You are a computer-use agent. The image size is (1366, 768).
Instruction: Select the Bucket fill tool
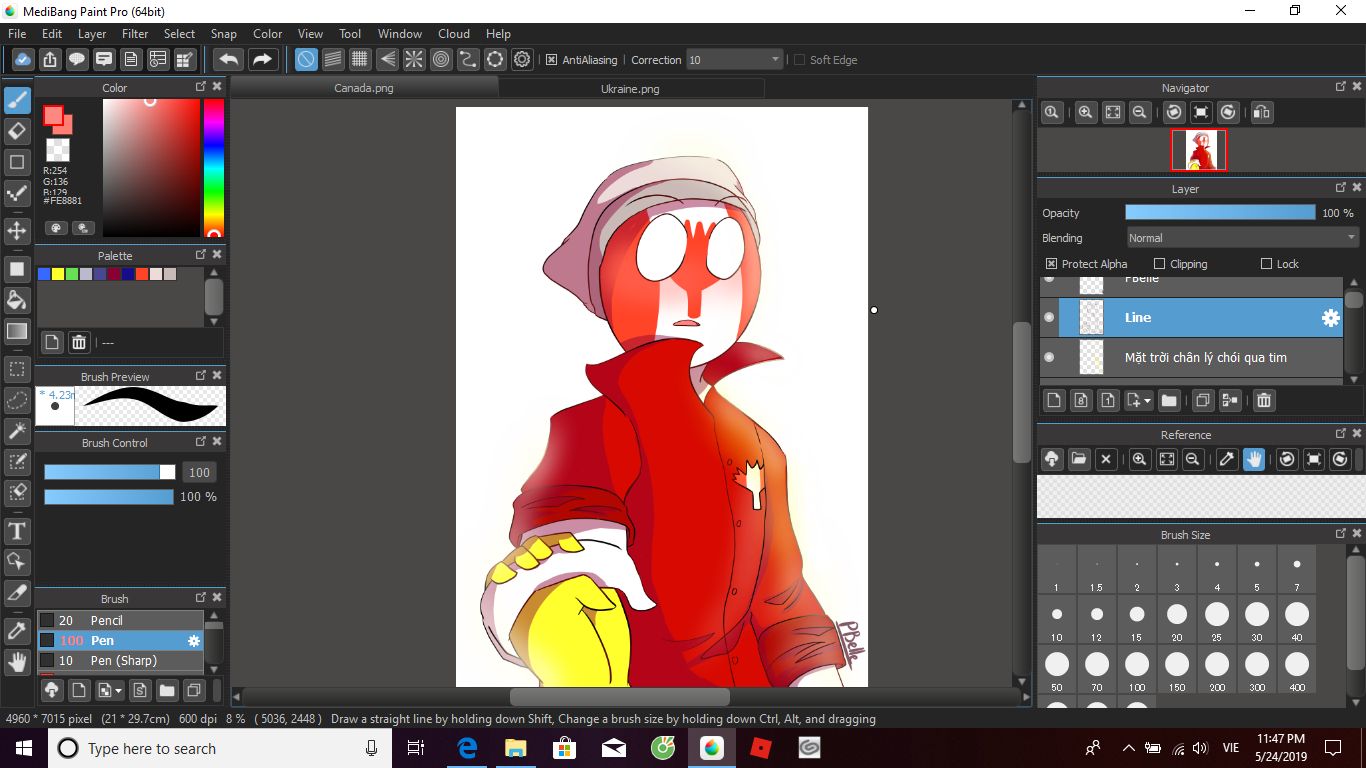tap(17, 299)
